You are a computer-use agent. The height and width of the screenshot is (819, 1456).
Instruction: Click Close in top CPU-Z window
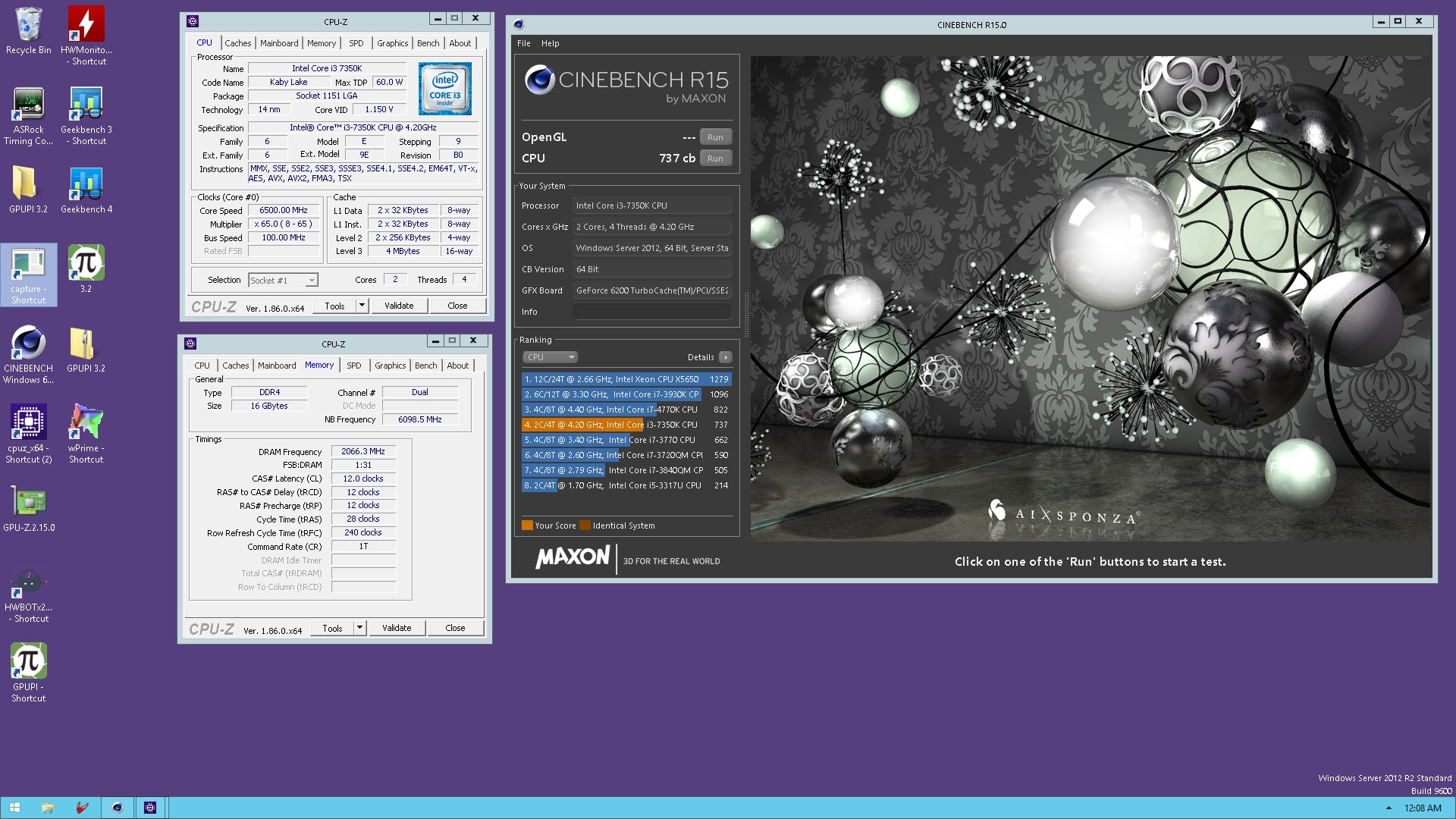[x=457, y=306]
